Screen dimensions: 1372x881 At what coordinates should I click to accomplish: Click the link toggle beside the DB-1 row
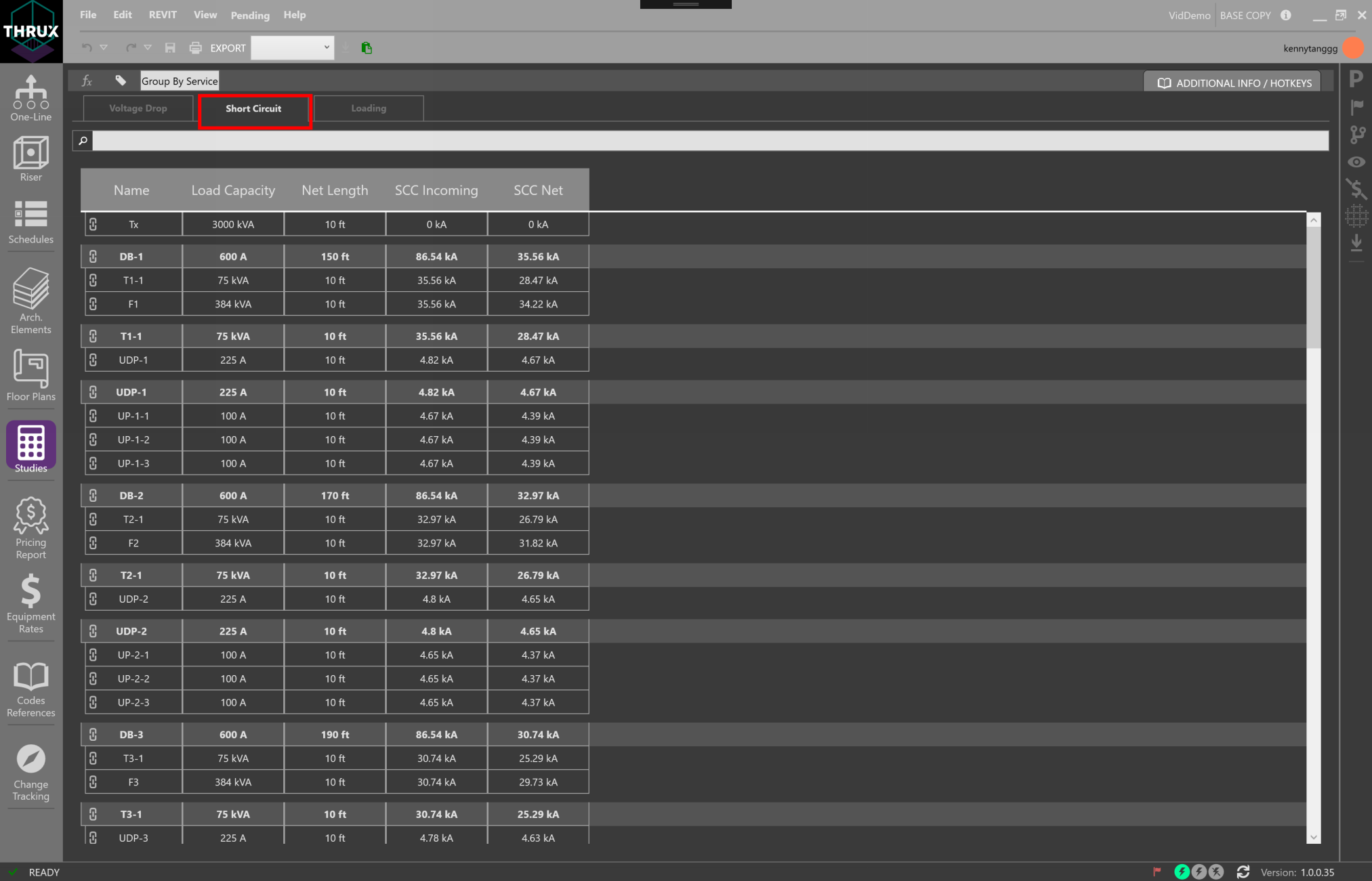93,256
